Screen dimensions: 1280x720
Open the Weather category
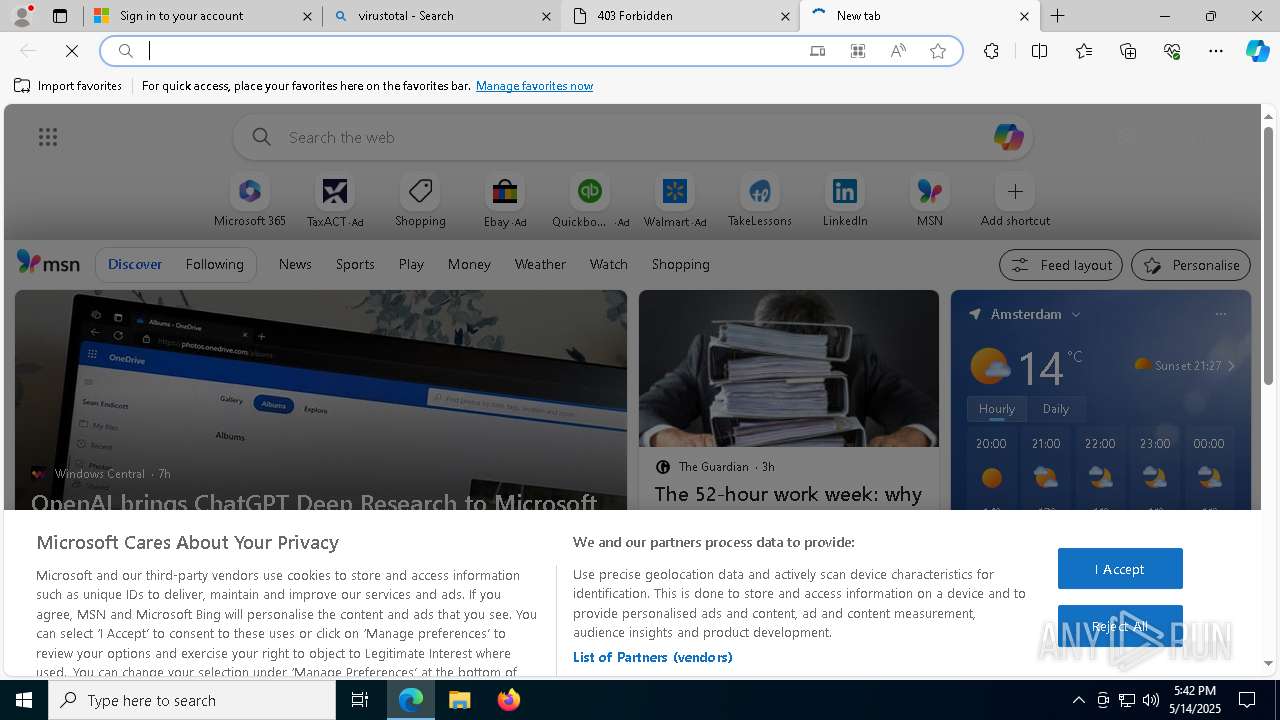click(x=540, y=264)
